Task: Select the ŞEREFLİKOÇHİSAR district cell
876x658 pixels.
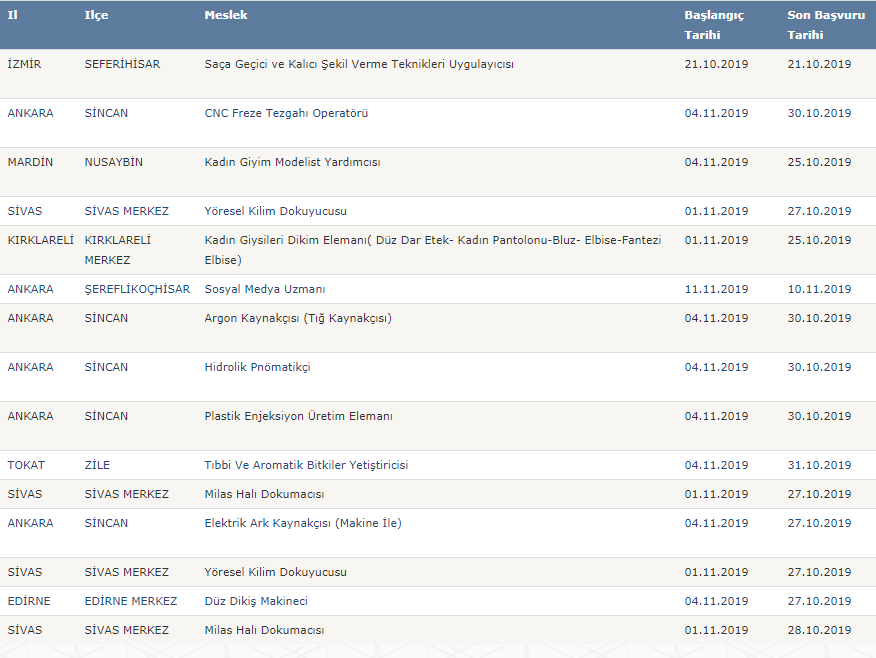Action: [x=137, y=289]
